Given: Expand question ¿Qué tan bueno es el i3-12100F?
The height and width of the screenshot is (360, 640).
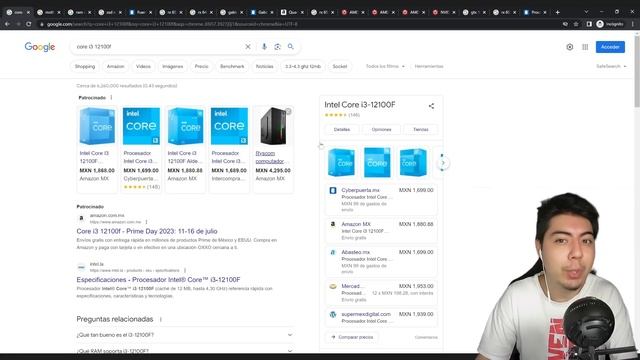Looking at the screenshot, I should [x=184, y=335].
